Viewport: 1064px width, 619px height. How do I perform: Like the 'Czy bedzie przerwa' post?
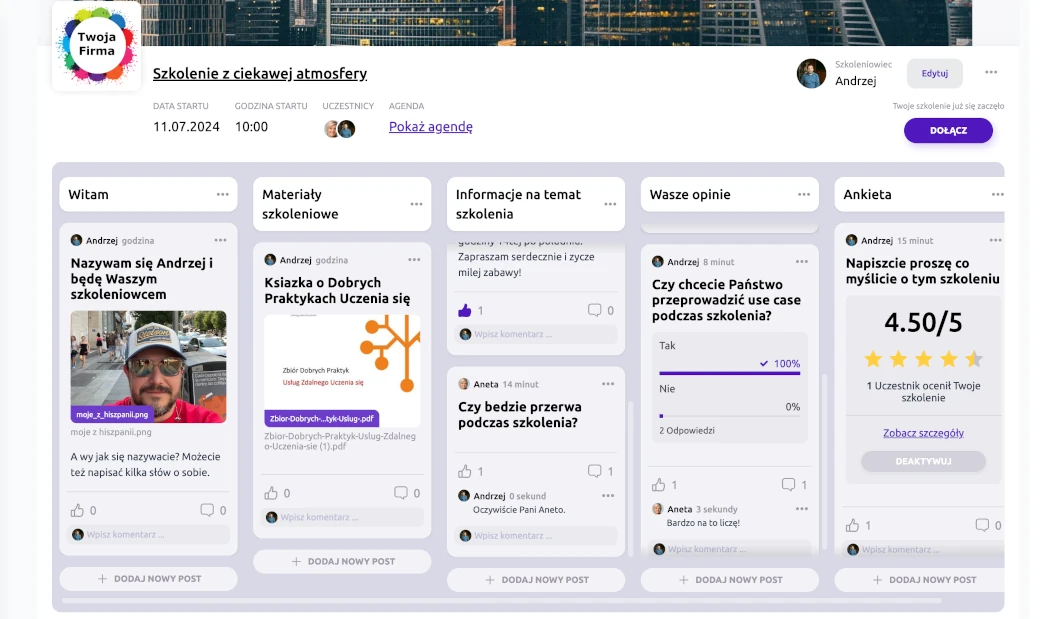point(465,471)
